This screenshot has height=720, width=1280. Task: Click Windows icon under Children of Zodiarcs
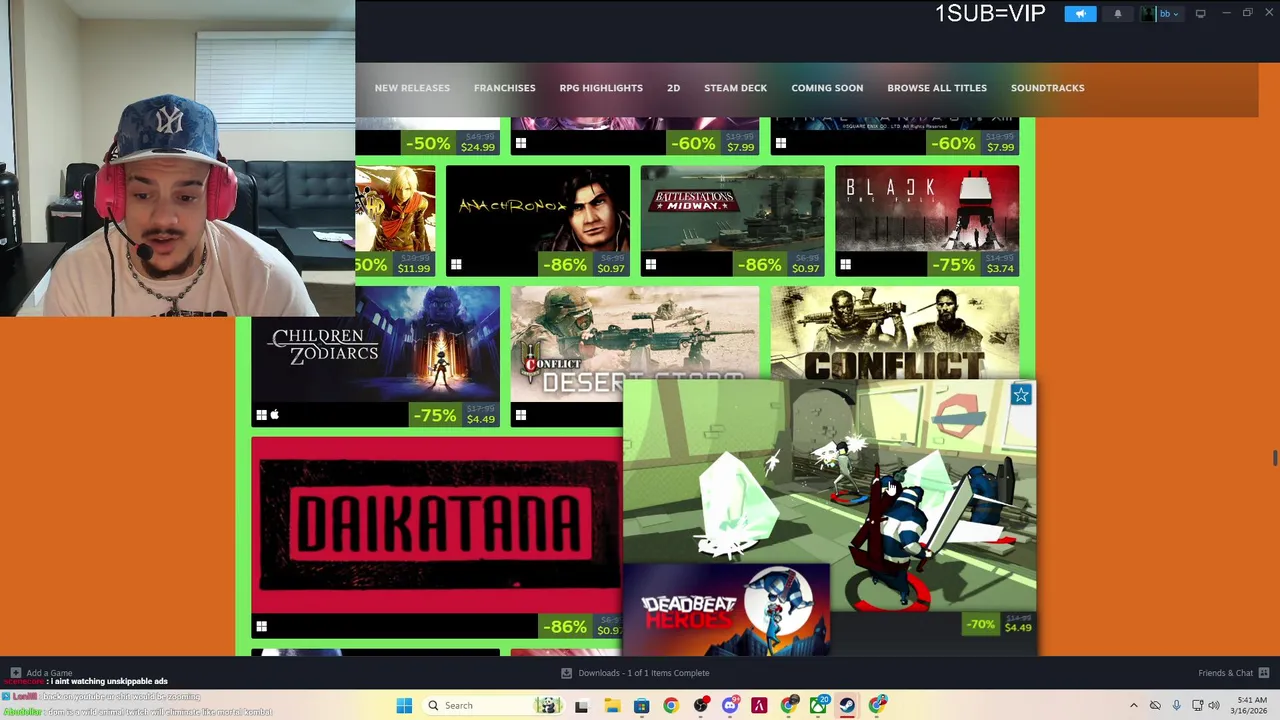tap(261, 415)
